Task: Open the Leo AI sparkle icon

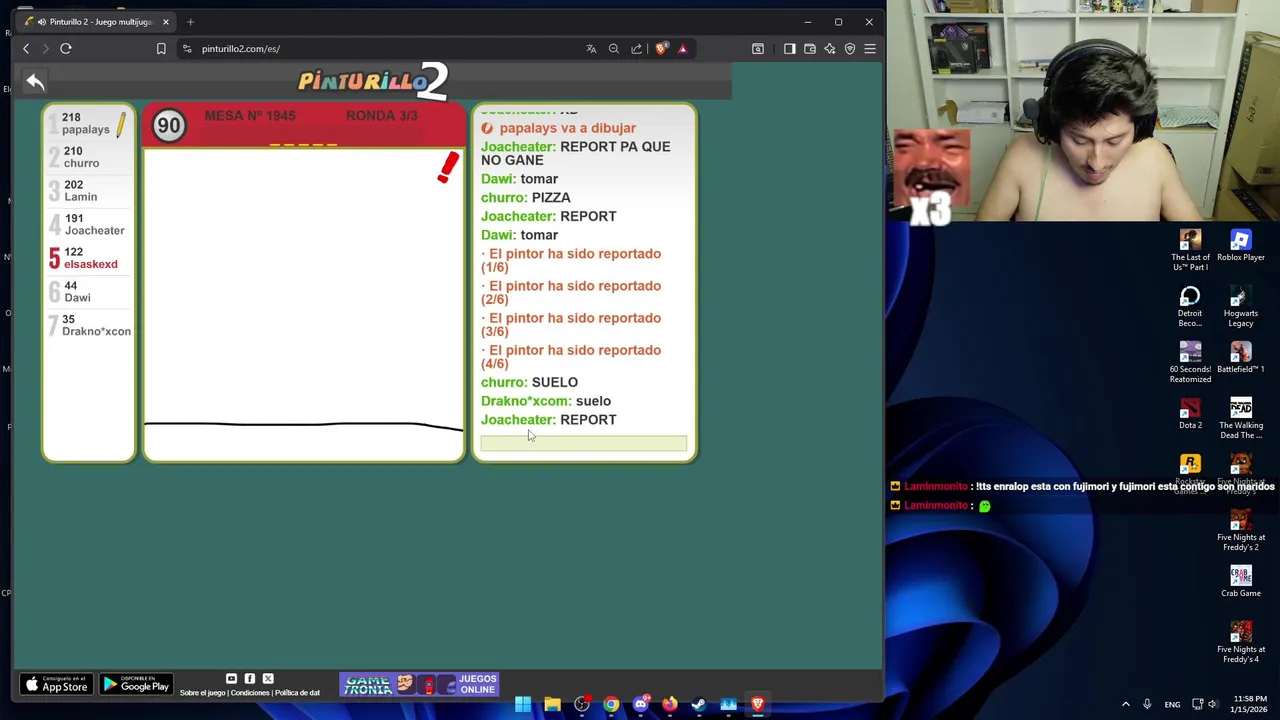Action: (830, 48)
